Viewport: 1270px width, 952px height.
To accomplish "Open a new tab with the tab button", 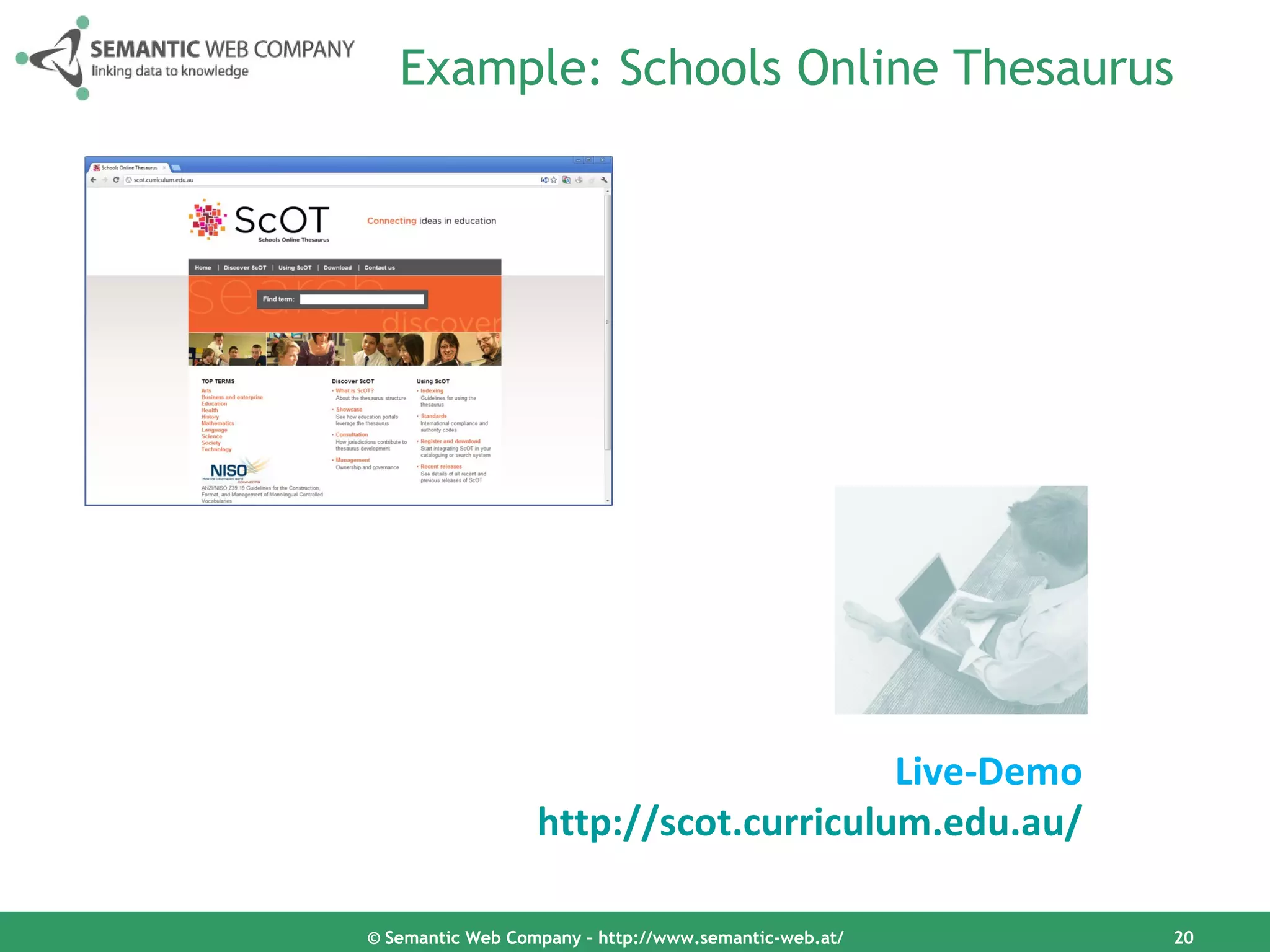I will point(175,168).
